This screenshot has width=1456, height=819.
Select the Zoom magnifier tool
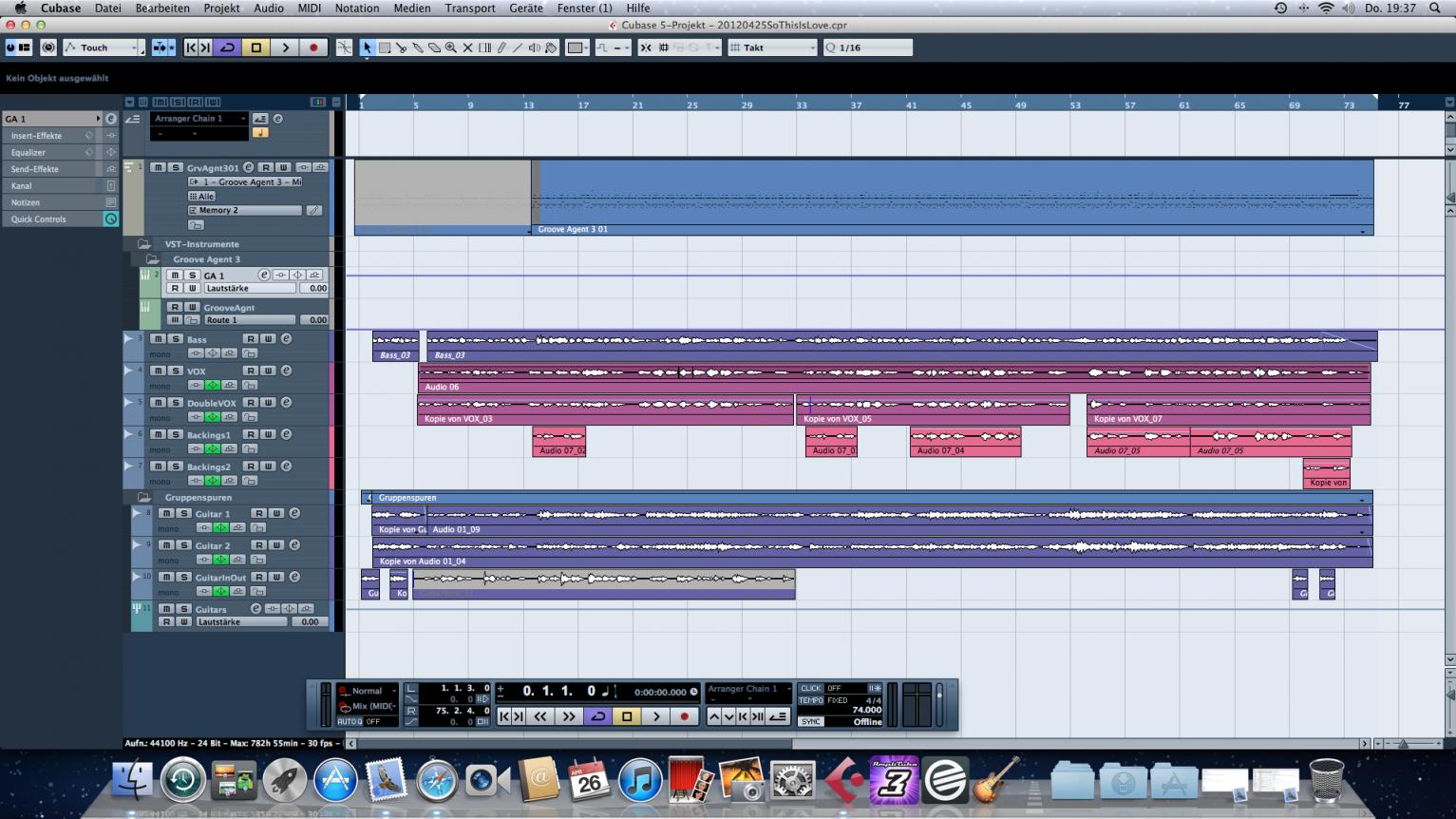(450, 48)
